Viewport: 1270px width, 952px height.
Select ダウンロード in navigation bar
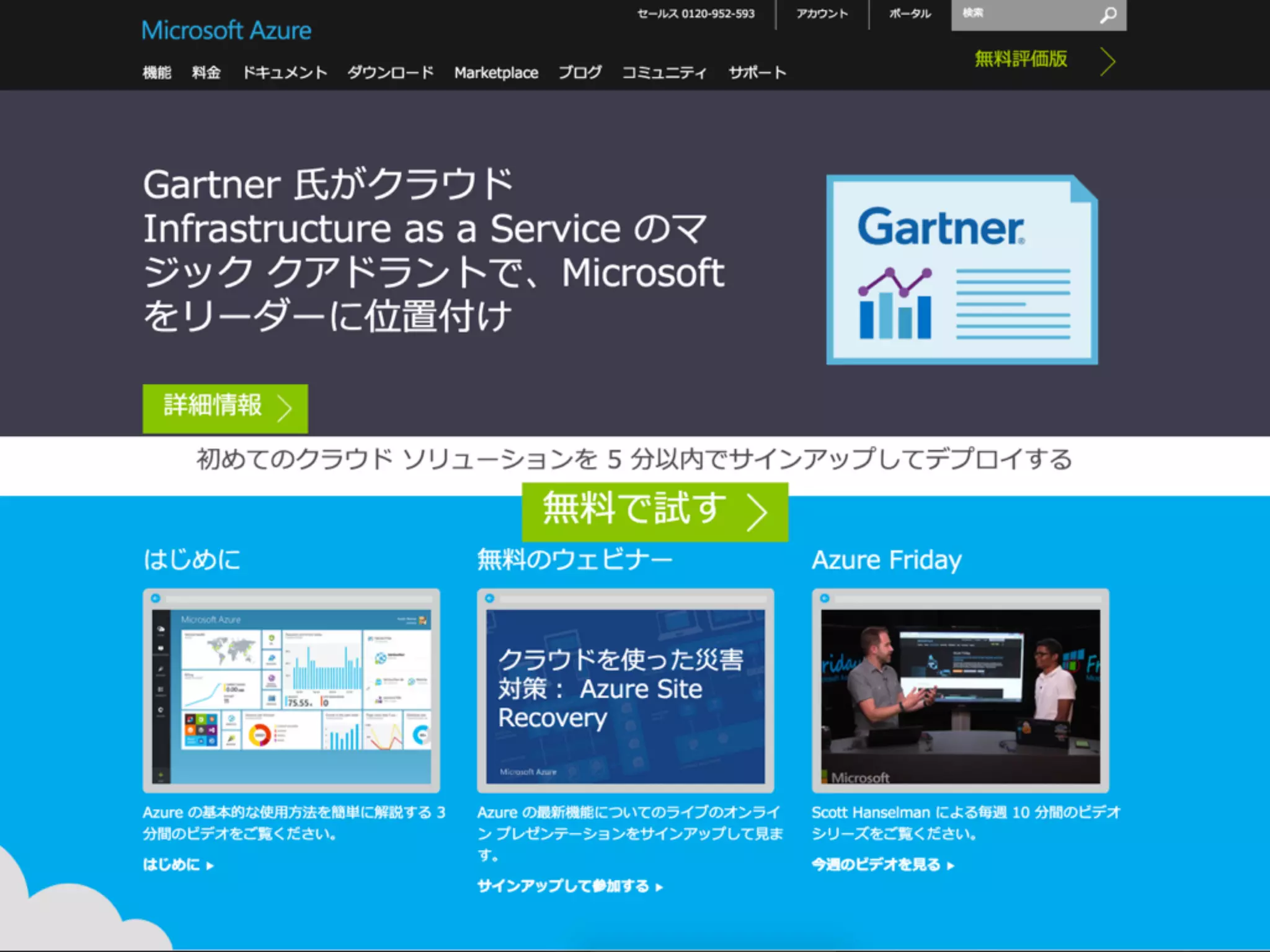pos(391,73)
